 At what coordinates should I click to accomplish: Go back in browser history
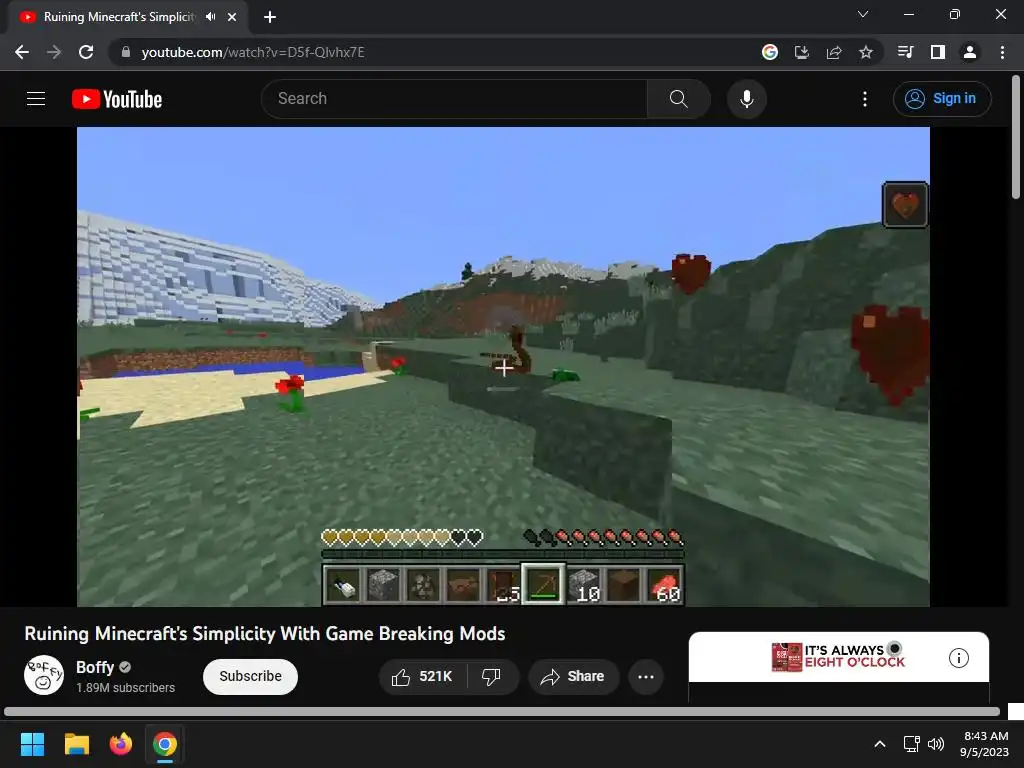pos(22,52)
